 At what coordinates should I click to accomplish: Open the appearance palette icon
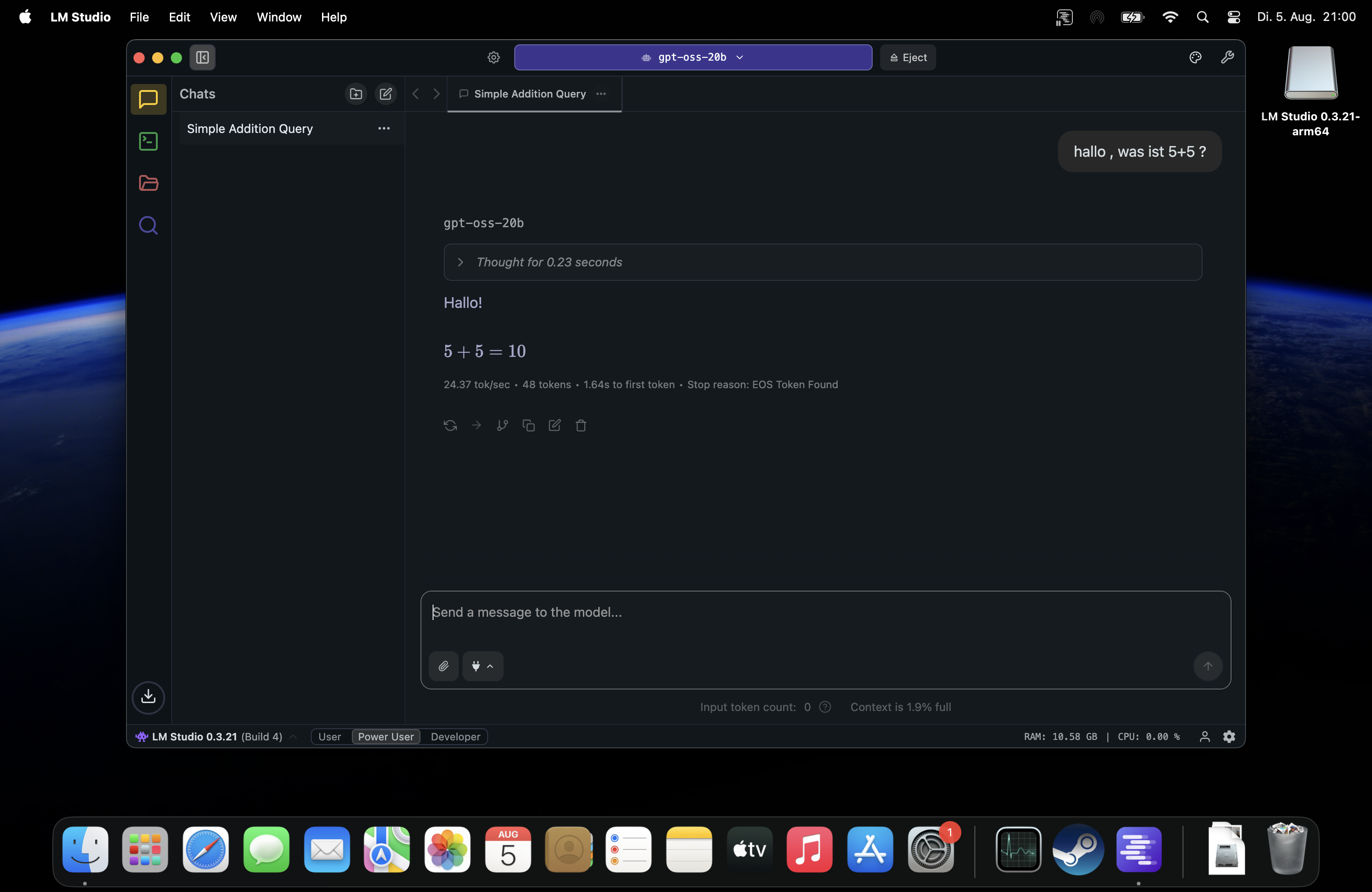coord(1195,57)
